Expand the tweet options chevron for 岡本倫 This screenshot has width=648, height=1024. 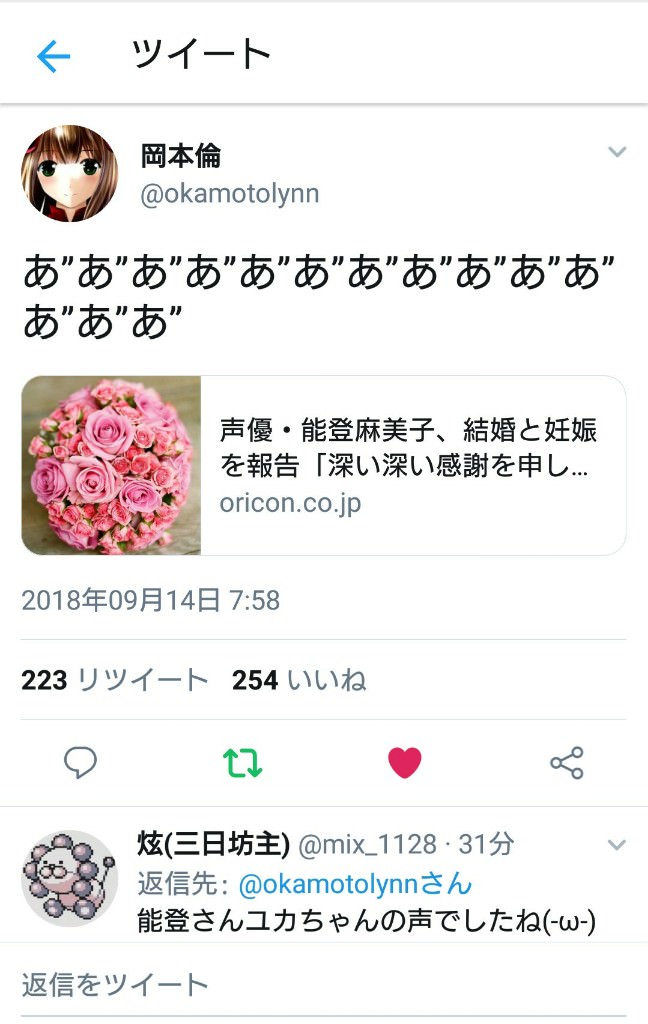tap(617, 152)
